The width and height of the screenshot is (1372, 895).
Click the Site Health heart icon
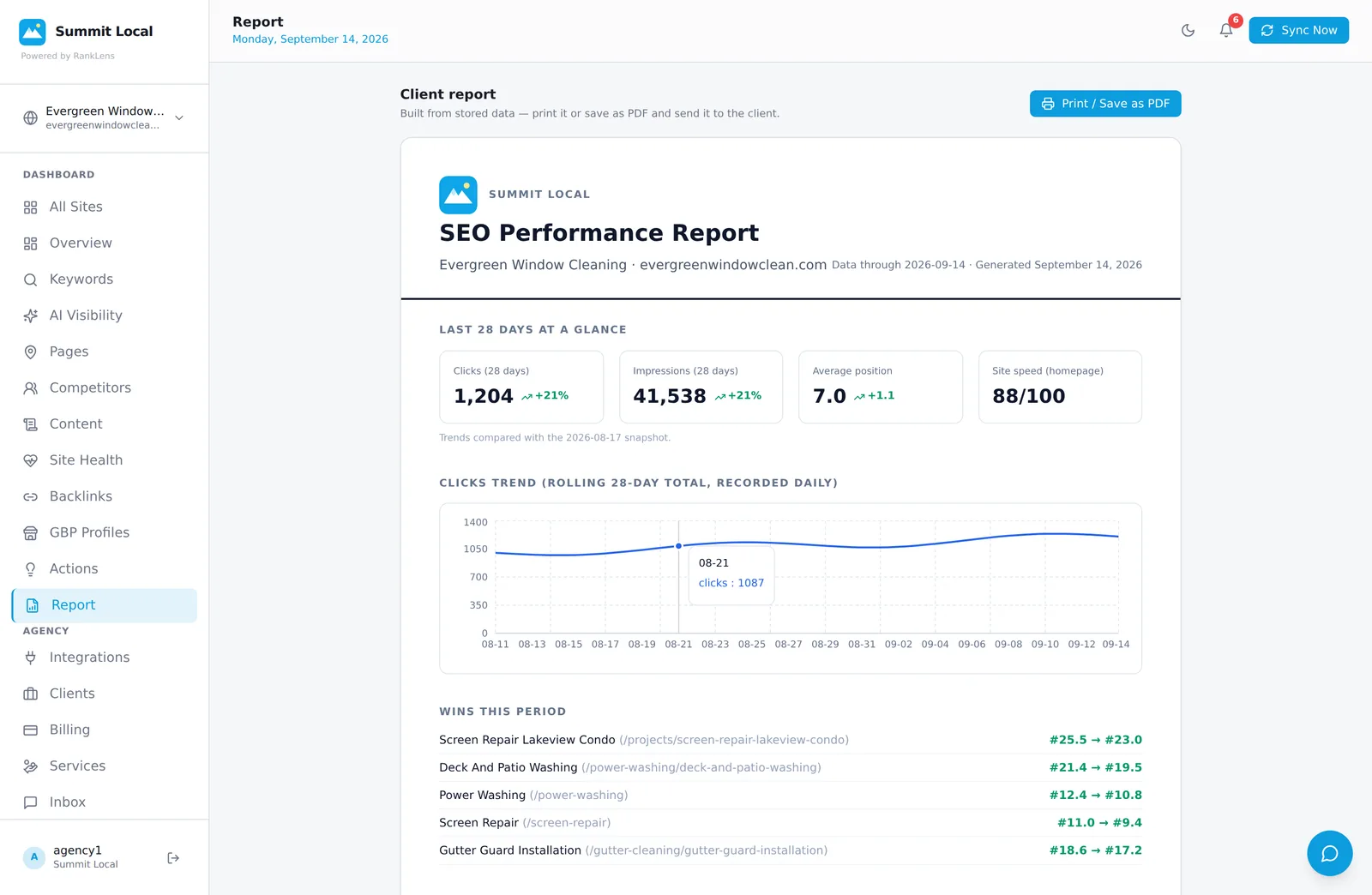click(31, 460)
